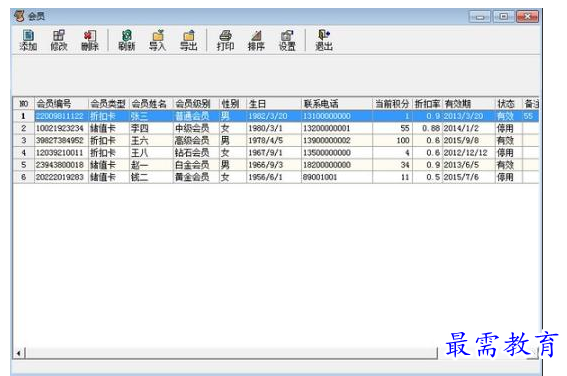Click the phone cell 18200000000
Viewport: 567px width, 376px height.
(x=337, y=165)
